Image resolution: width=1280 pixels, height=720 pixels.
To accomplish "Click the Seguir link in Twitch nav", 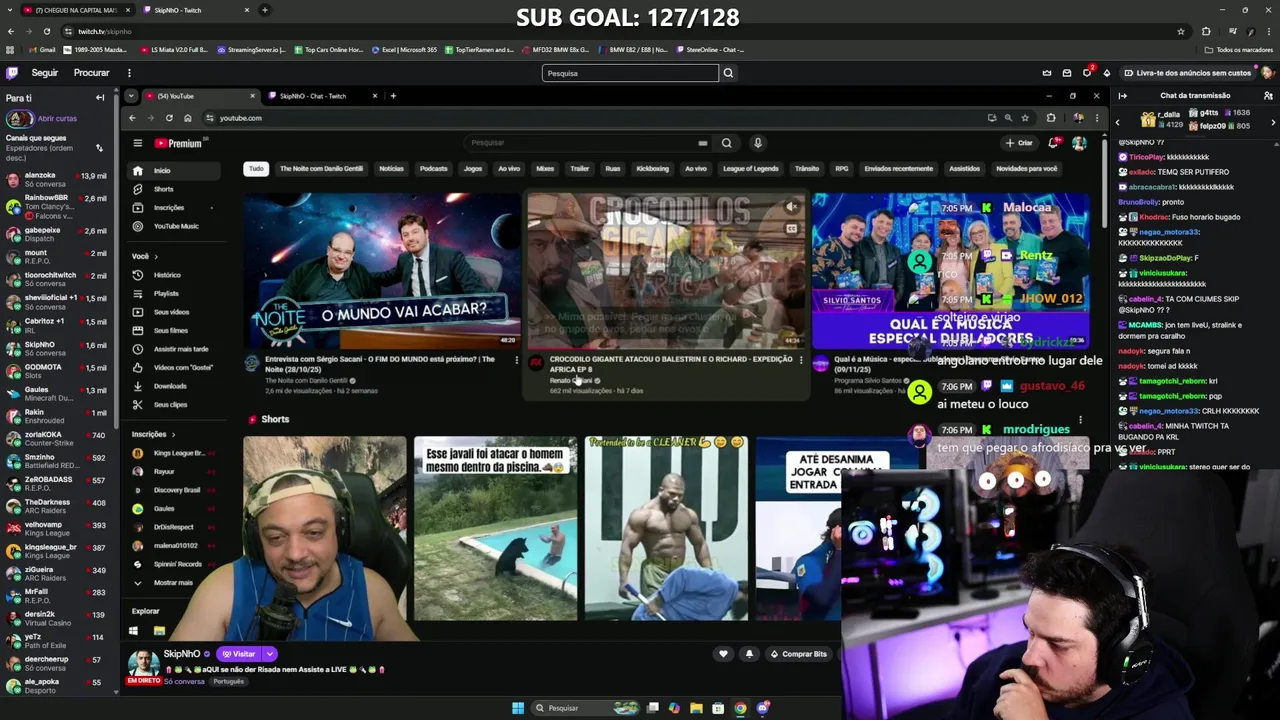I will (x=45, y=73).
